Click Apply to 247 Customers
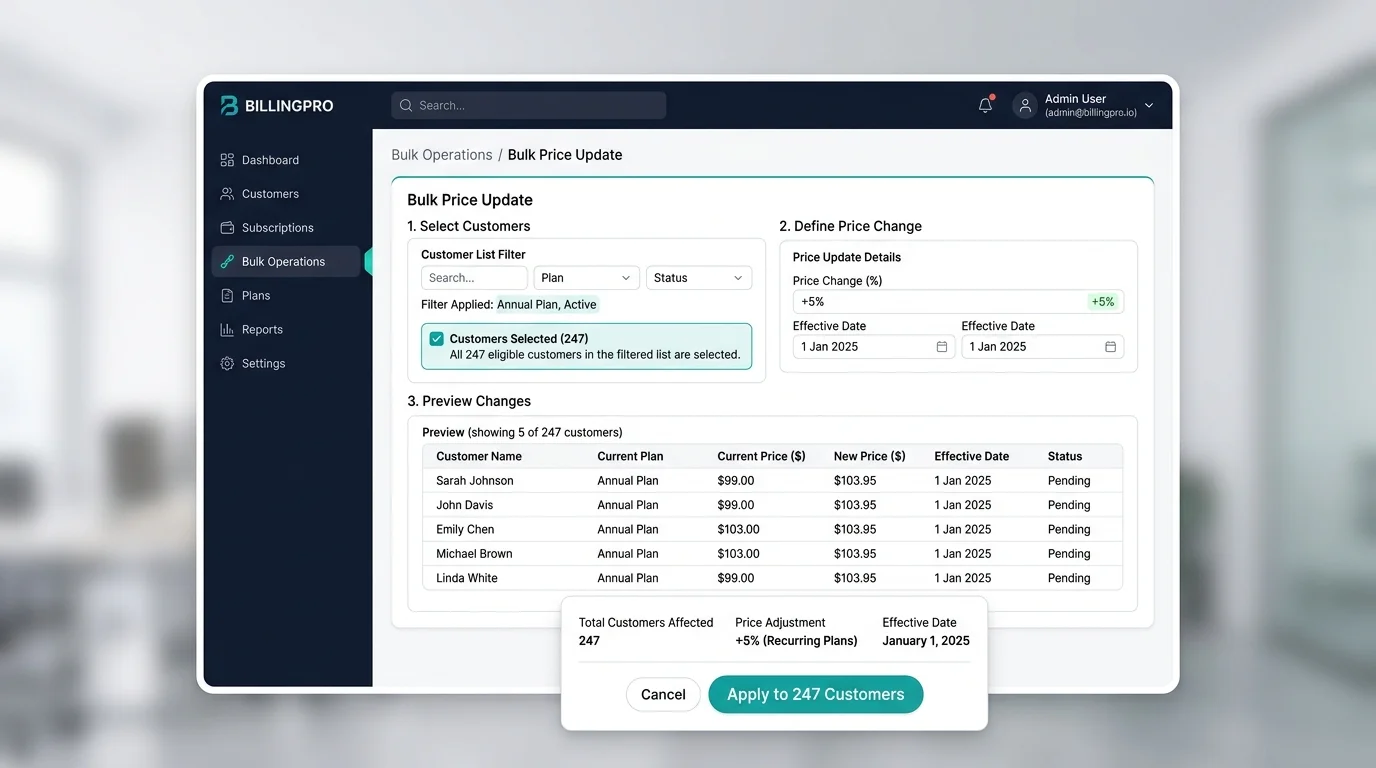 click(x=815, y=694)
